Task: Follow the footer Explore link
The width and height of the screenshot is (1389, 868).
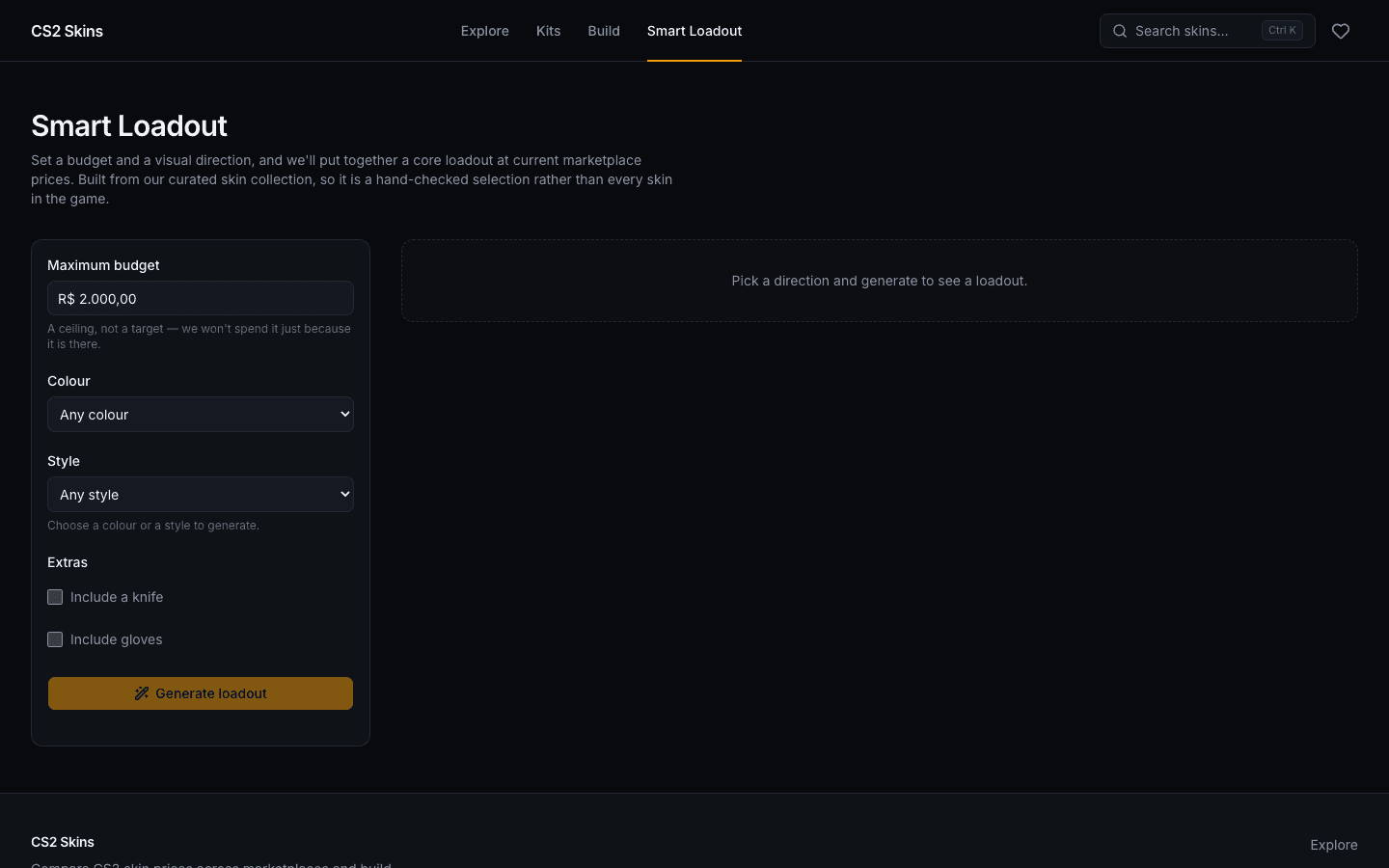Action: pyautogui.click(x=1334, y=845)
